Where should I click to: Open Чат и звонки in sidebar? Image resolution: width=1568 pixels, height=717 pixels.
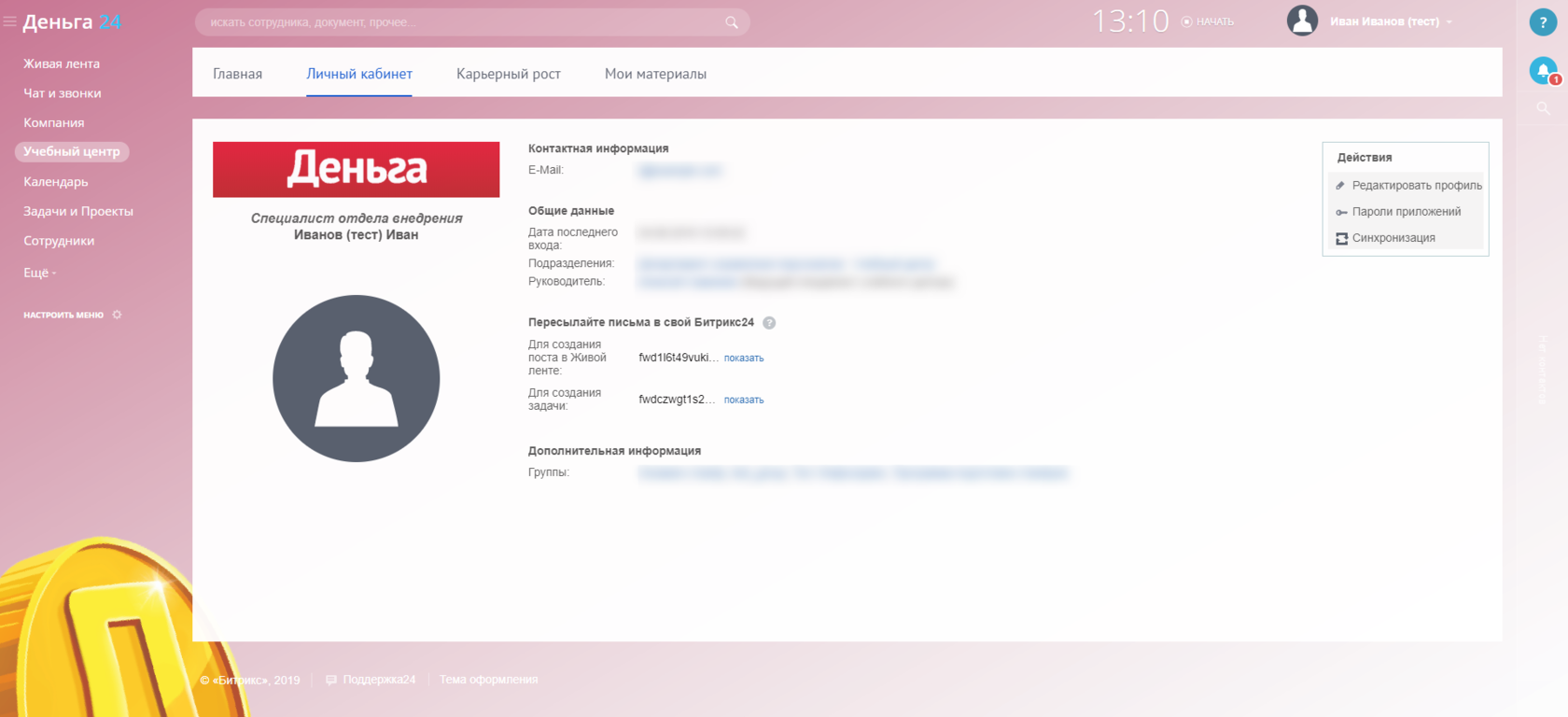point(63,93)
